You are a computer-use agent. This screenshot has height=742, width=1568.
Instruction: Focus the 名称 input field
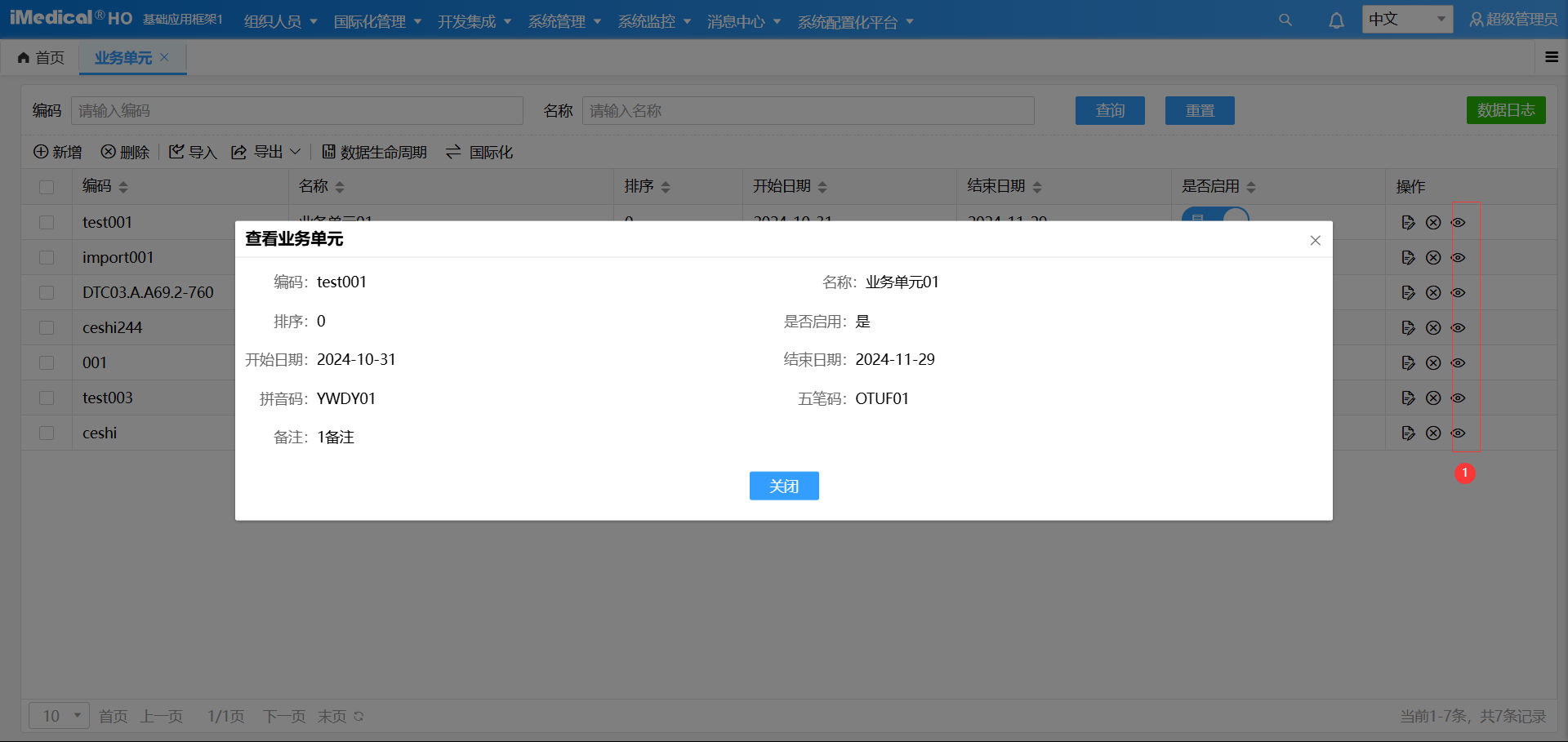click(808, 110)
